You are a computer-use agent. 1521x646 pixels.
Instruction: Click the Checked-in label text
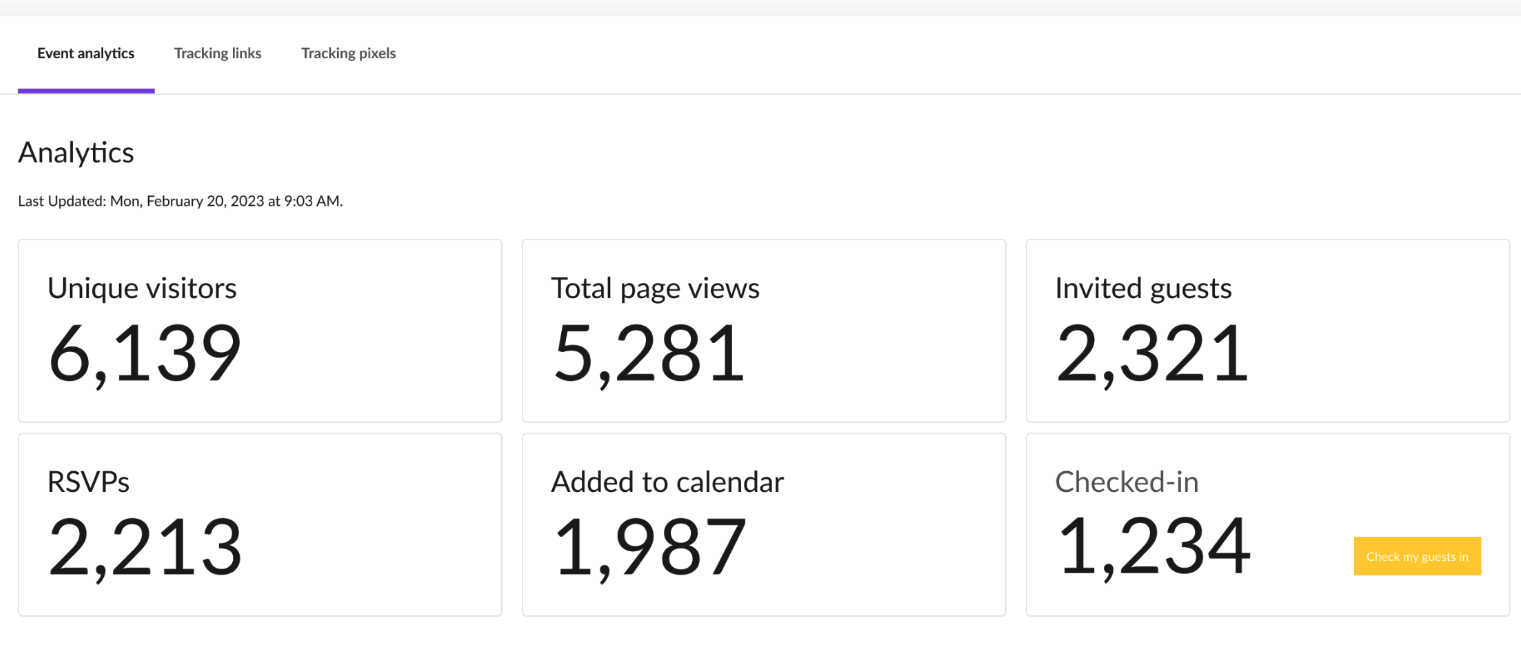pyautogui.click(x=1127, y=482)
